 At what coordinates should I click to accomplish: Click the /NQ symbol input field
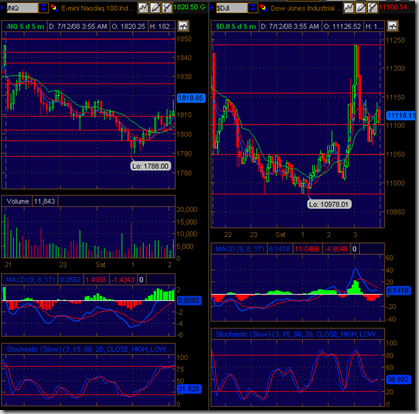point(22,8)
